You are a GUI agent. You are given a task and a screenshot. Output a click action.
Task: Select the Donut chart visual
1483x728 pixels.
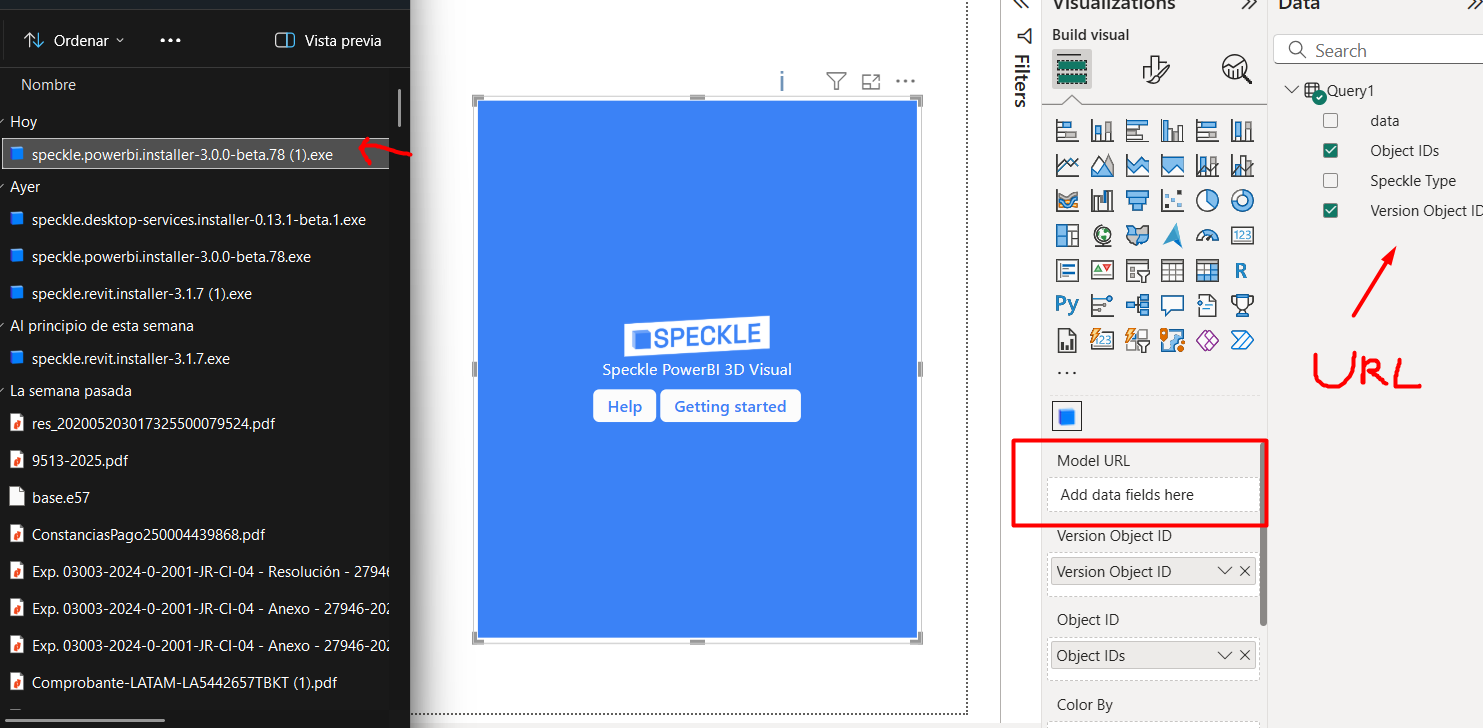(1242, 200)
